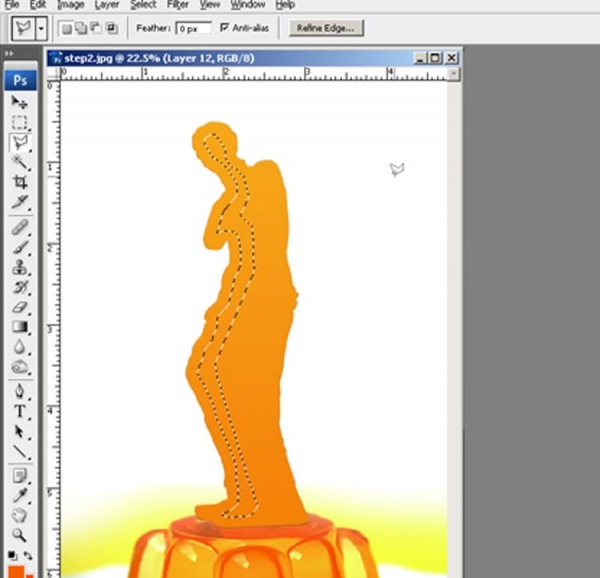The image size is (600, 578).
Task: Select the Zoom tool
Action: 19,535
